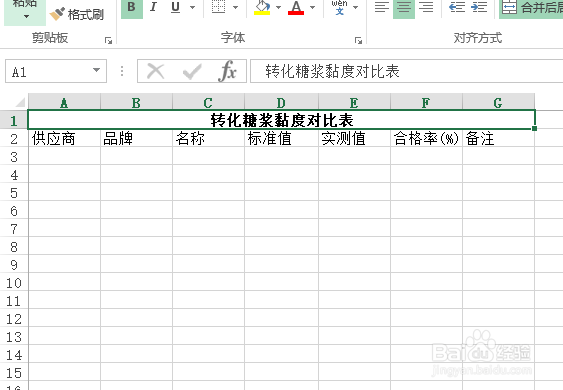The image size is (563, 390).
Task: Confirm formula entry checkmark icon
Action: coord(192,71)
